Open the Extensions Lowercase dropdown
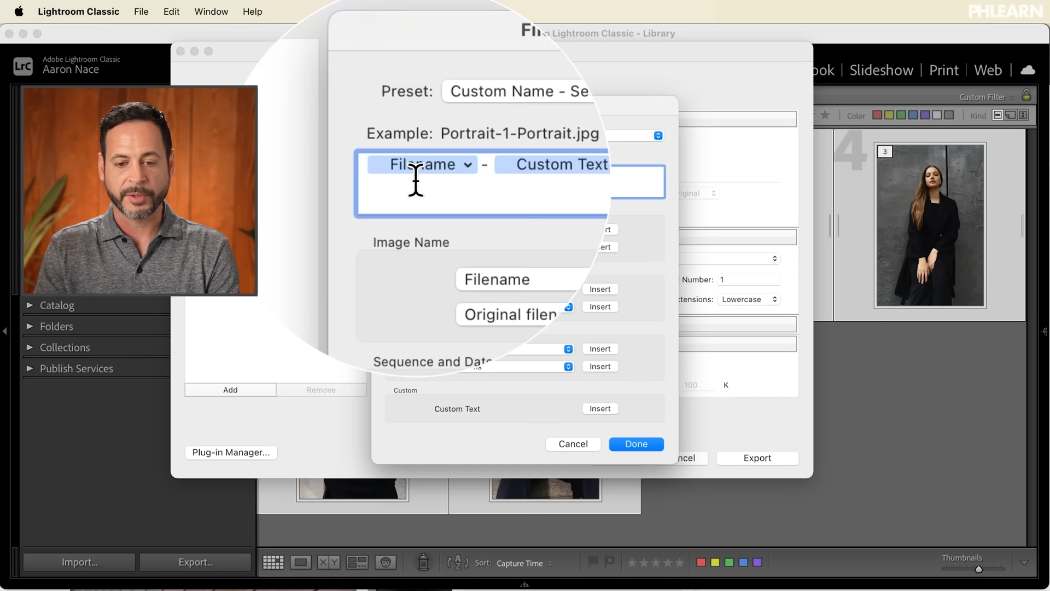This screenshot has width=1050, height=591. pyautogui.click(x=749, y=299)
